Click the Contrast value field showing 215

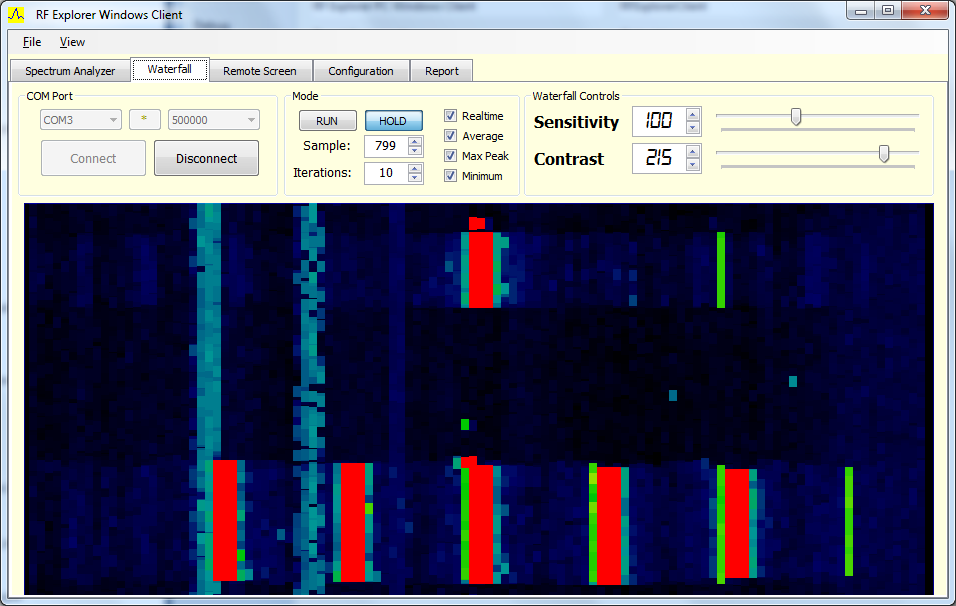point(658,159)
